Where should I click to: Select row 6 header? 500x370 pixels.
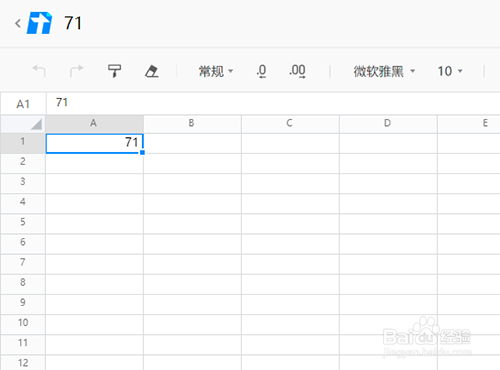pyautogui.click(x=23, y=244)
